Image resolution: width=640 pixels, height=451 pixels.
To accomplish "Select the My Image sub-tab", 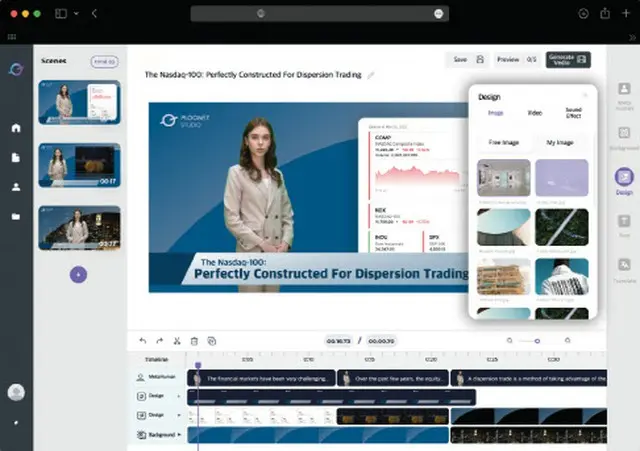I will [560, 142].
